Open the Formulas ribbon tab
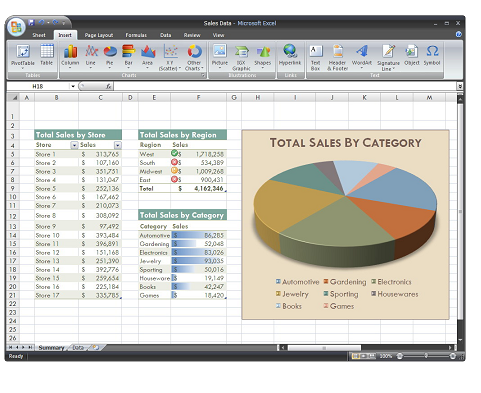Screen dimensions: 481x393 pyautogui.click(x=136, y=35)
